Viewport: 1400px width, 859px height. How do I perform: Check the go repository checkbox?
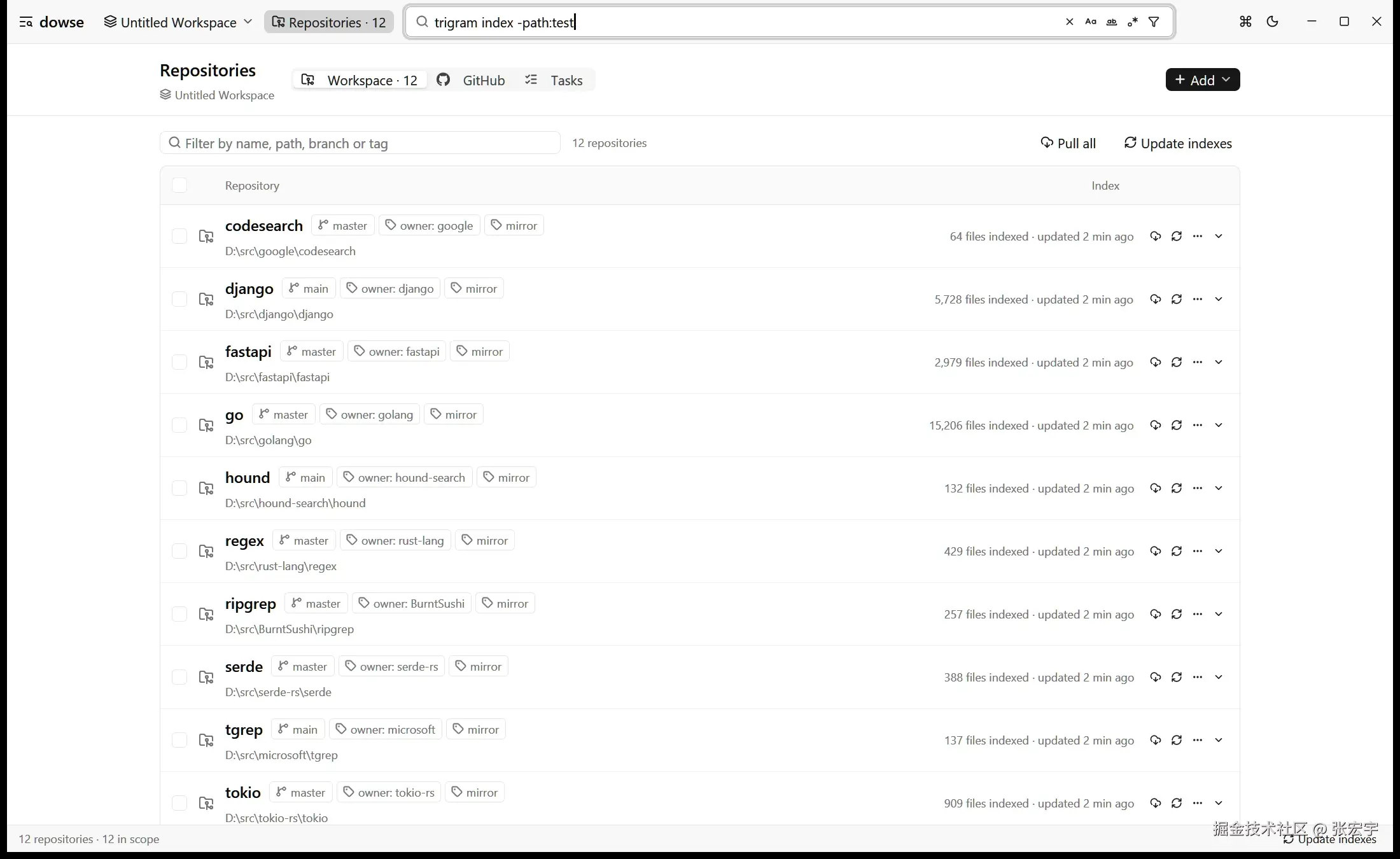(179, 425)
